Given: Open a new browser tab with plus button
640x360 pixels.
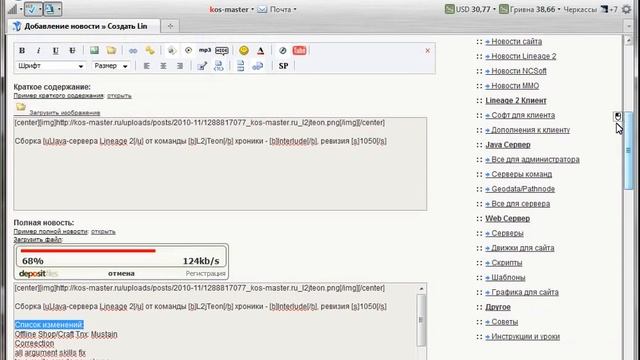Looking at the screenshot, I should click(x=170, y=26).
